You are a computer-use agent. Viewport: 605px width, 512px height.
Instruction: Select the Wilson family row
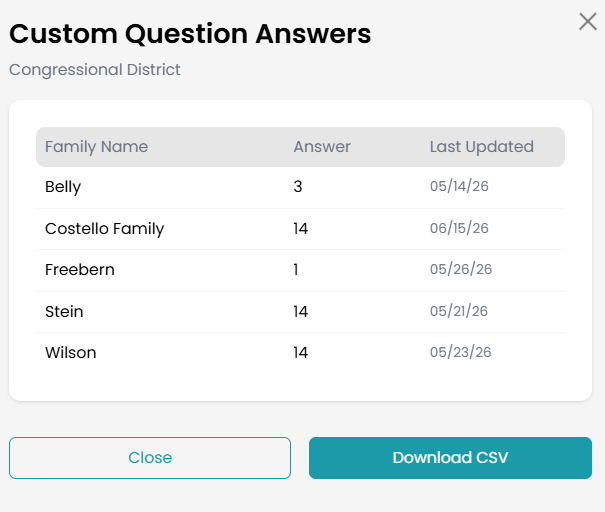point(300,353)
